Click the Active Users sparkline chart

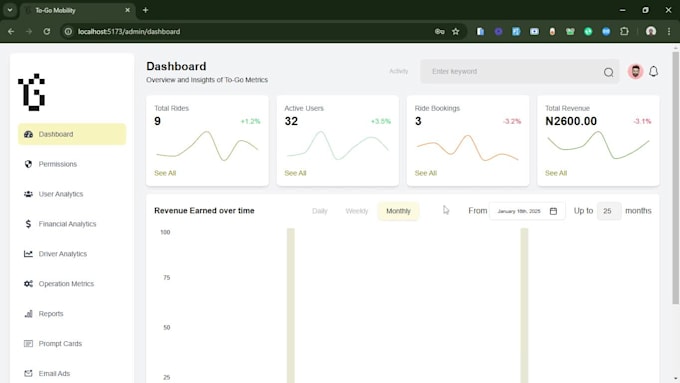337,146
